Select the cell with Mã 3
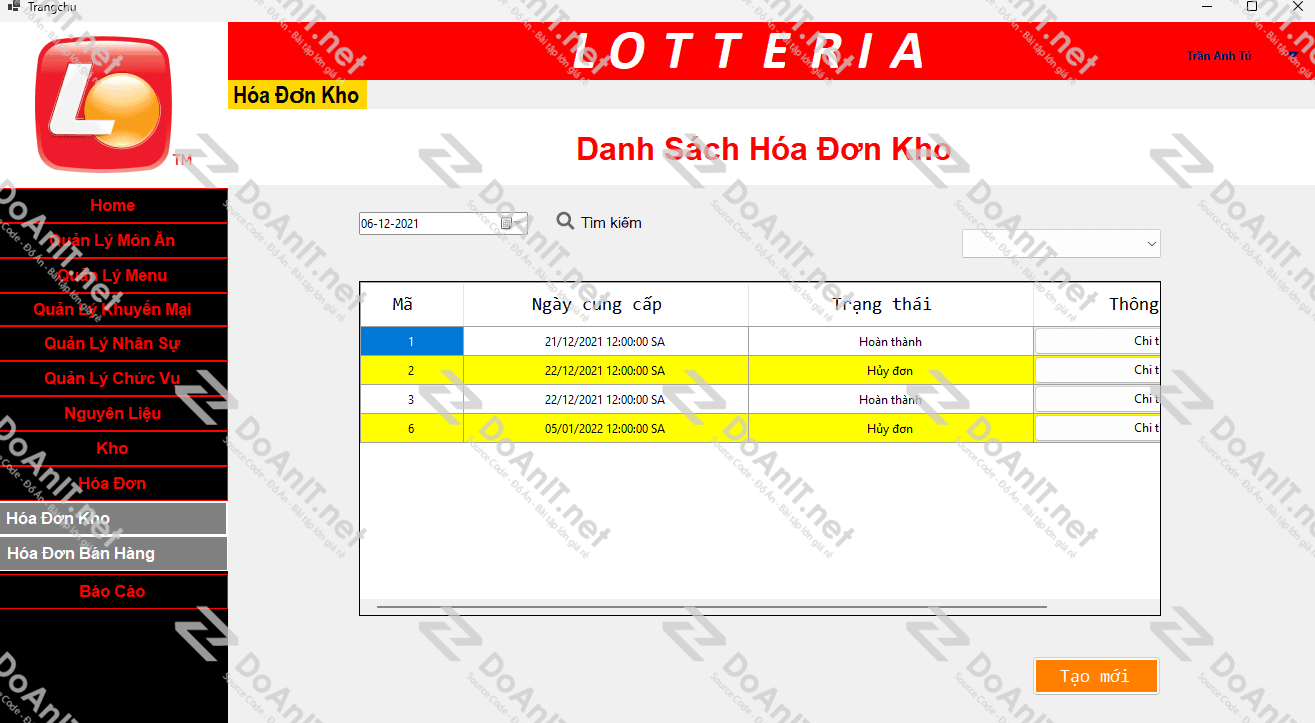Image resolution: width=1315 pixels, height=723 pixels. (412, 399)
